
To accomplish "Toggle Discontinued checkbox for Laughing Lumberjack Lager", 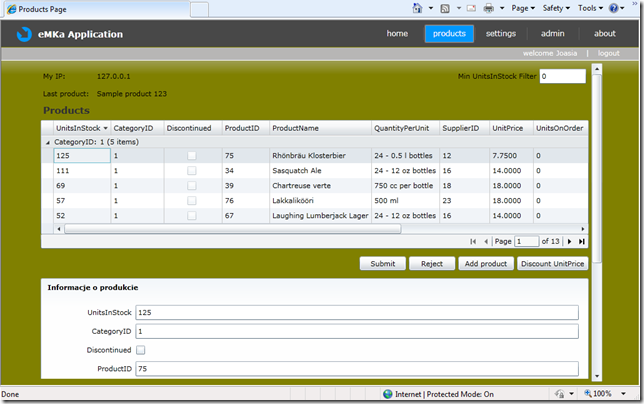I will [x=191, y=216].
